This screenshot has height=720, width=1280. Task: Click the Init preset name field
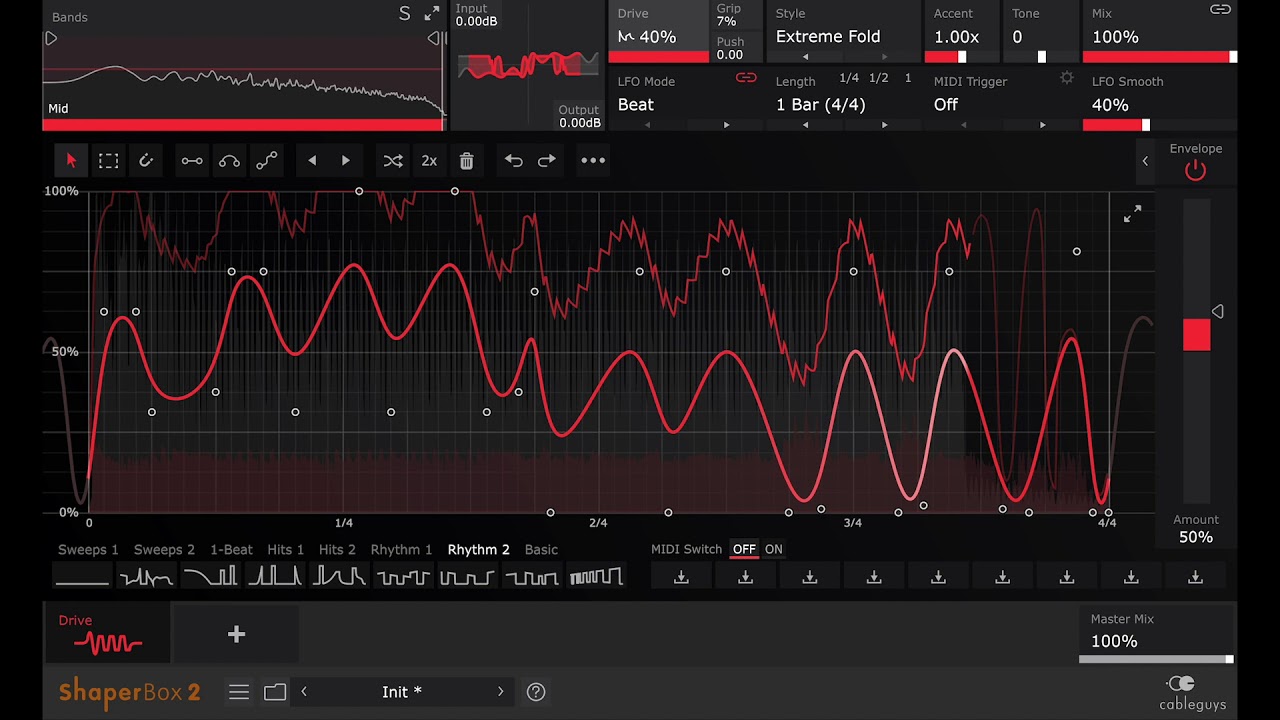pos(402,692)
